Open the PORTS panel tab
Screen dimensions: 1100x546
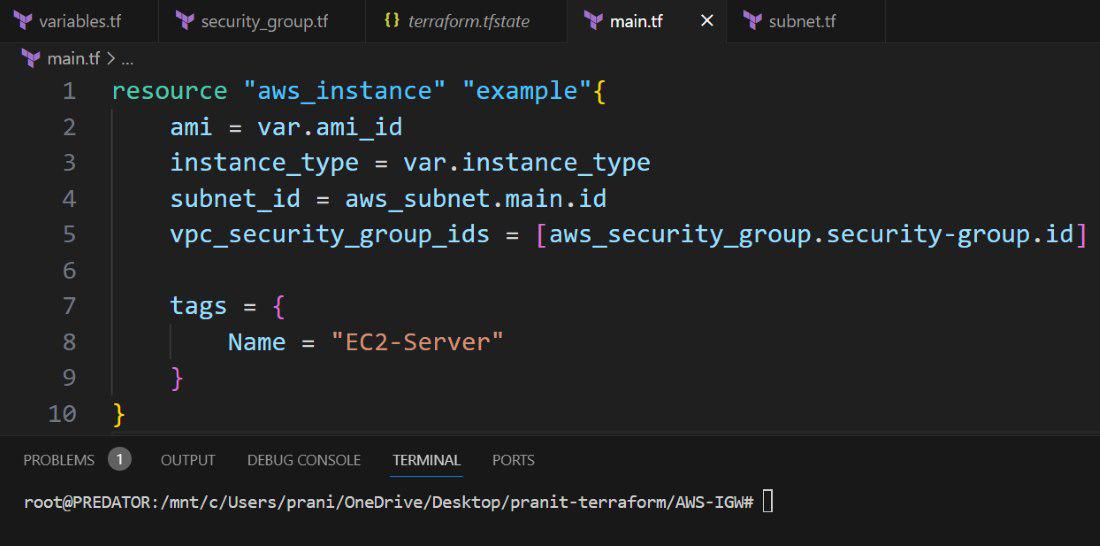[x=513, y=460]
